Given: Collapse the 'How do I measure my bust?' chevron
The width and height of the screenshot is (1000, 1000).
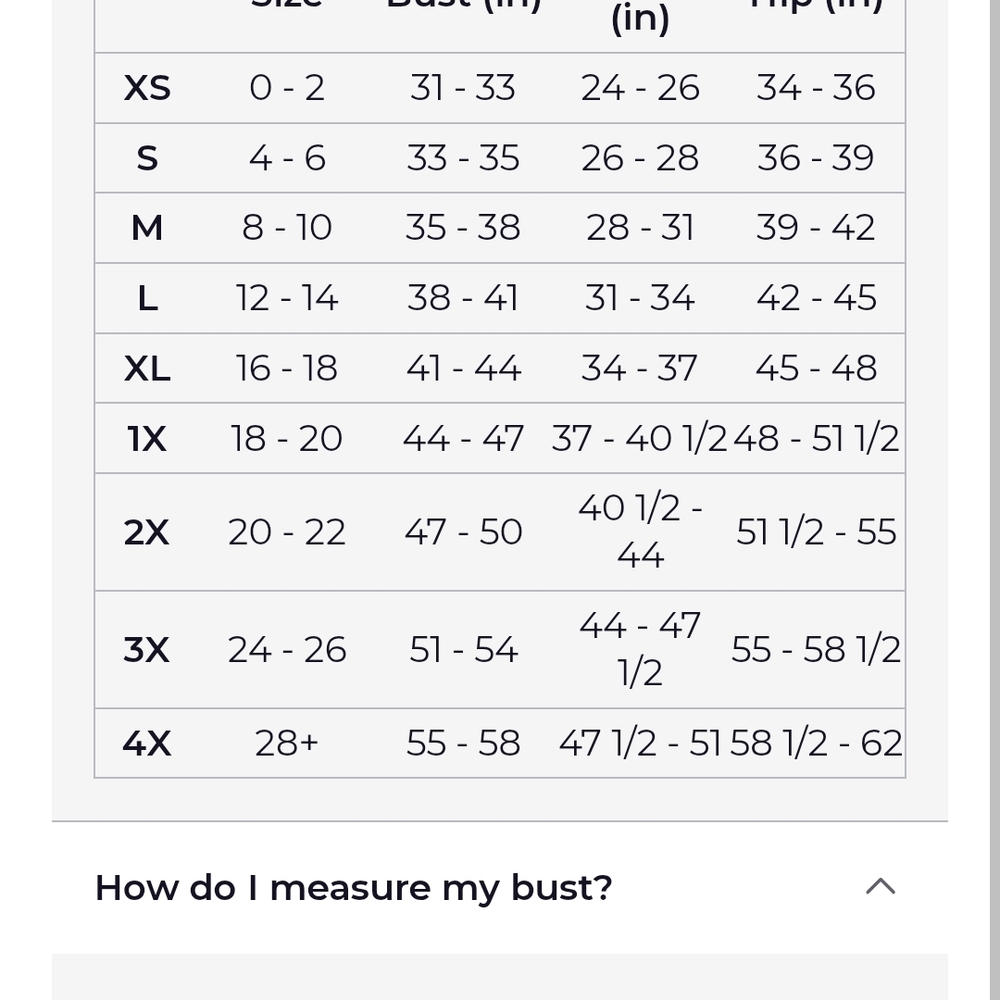Looking at the screenshot, I should (x=880, y=886).
